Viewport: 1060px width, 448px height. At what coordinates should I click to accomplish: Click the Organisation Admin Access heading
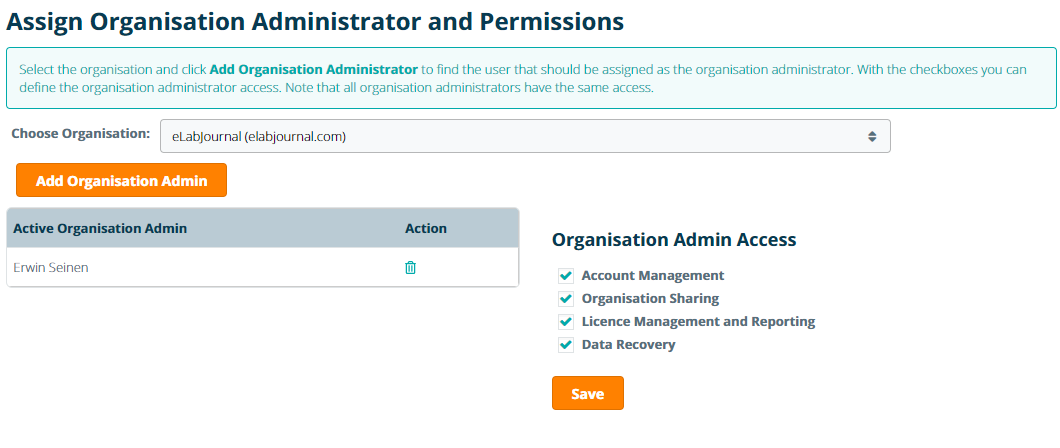point(673,240)
